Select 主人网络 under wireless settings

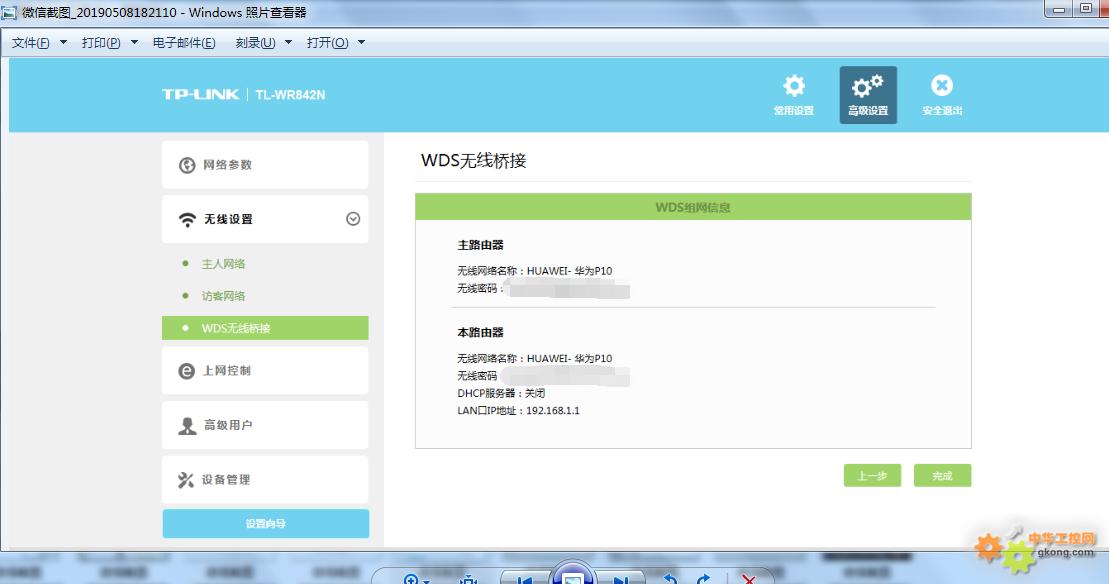click(223, 264)
